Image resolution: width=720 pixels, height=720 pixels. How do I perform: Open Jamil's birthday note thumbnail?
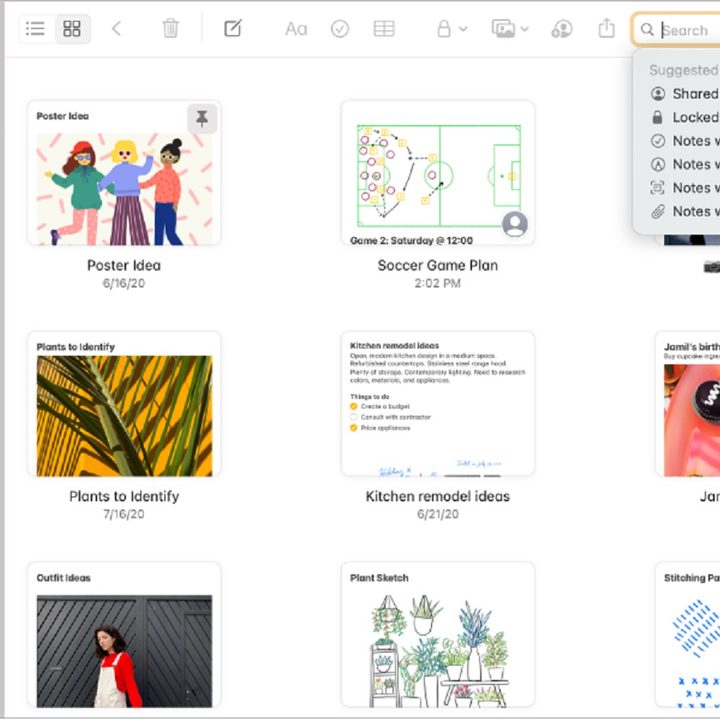687,404
